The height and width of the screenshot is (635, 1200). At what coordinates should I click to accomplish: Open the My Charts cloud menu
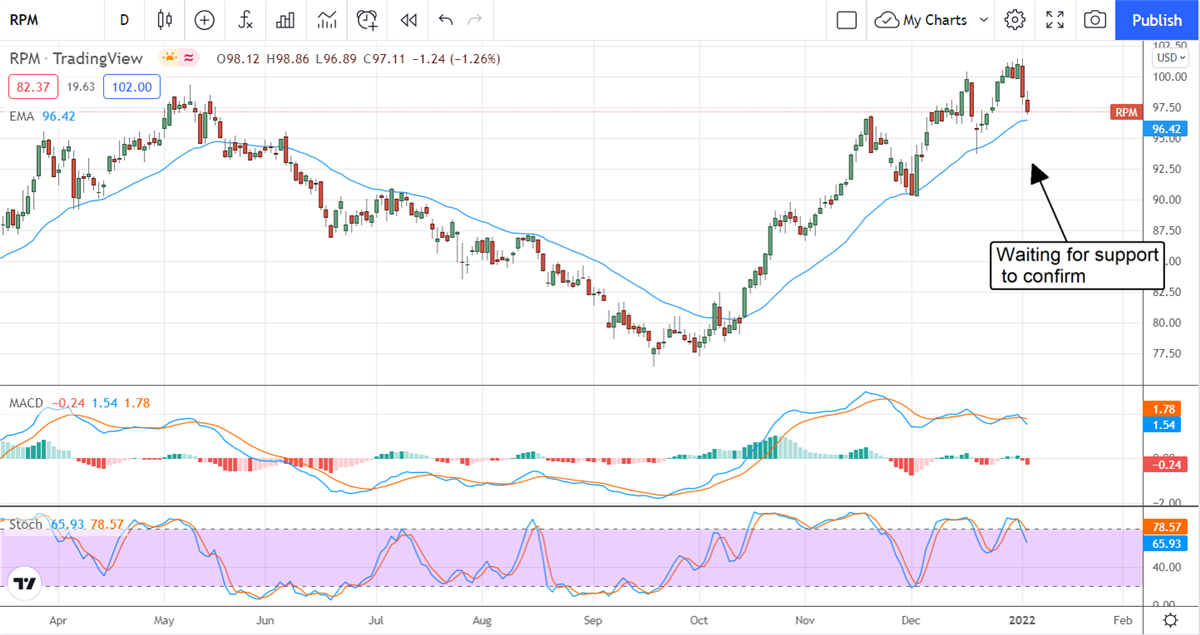[x=922, y=20]
